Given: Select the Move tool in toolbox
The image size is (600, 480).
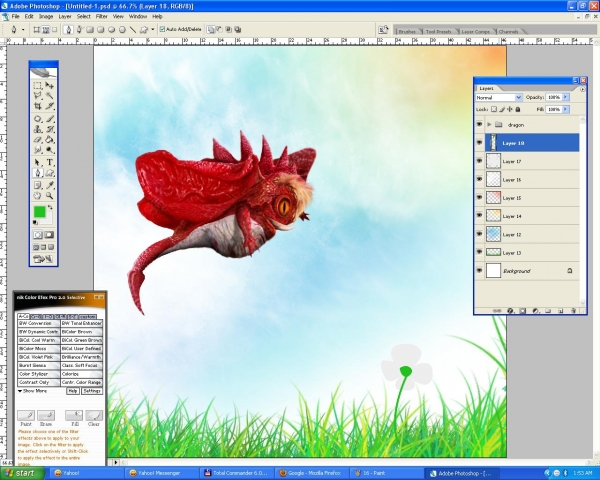Looking at the screenshot, I should [50, 85].
